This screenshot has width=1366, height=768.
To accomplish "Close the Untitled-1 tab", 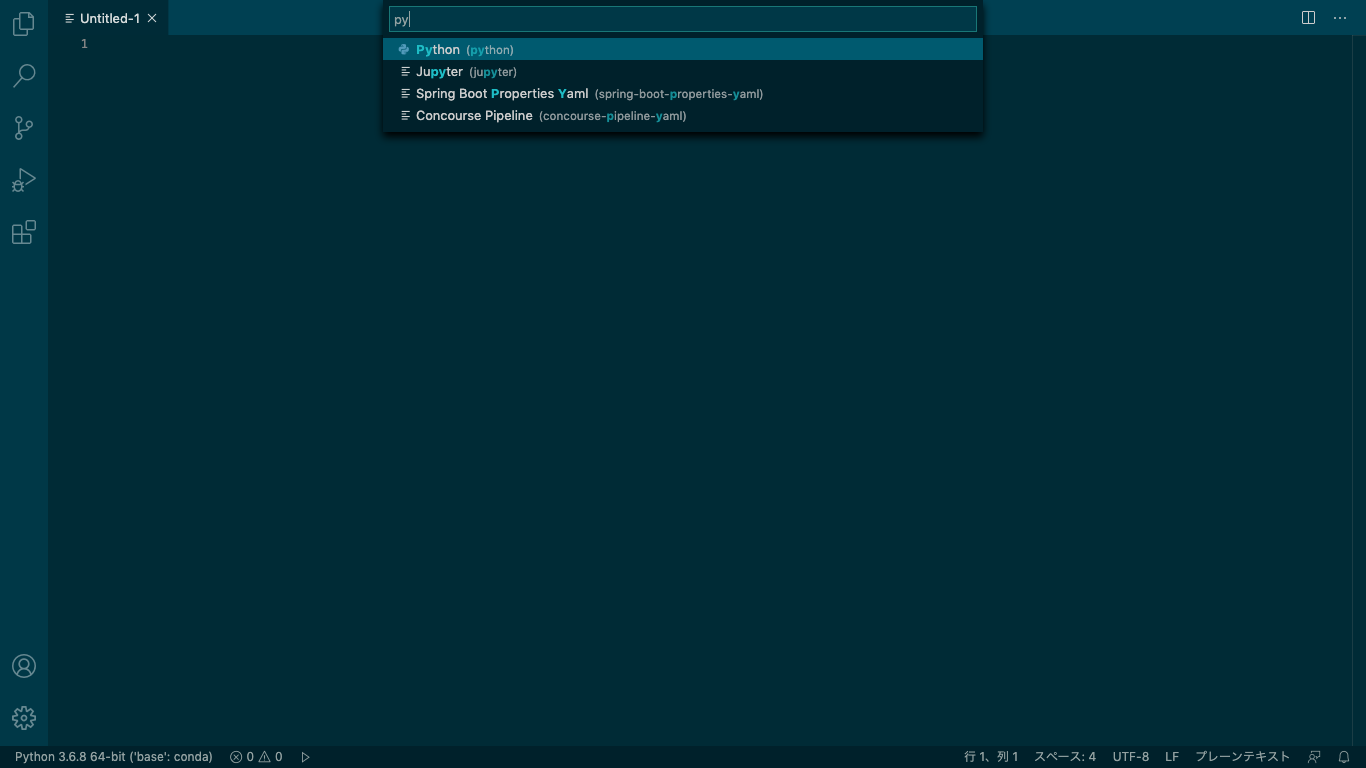I will point(152,18).
